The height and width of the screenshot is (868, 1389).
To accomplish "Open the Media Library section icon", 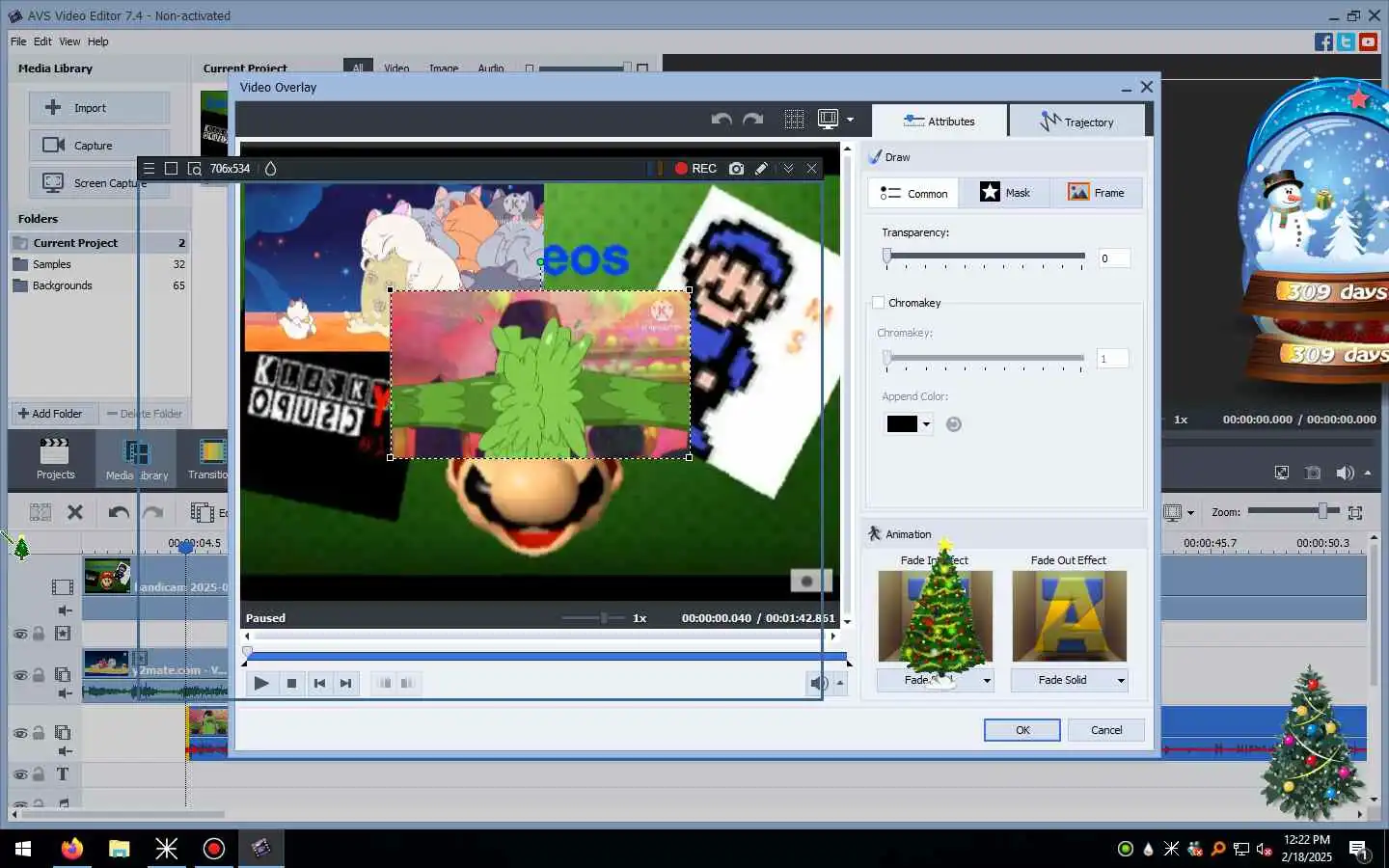I will click(136, 459).
